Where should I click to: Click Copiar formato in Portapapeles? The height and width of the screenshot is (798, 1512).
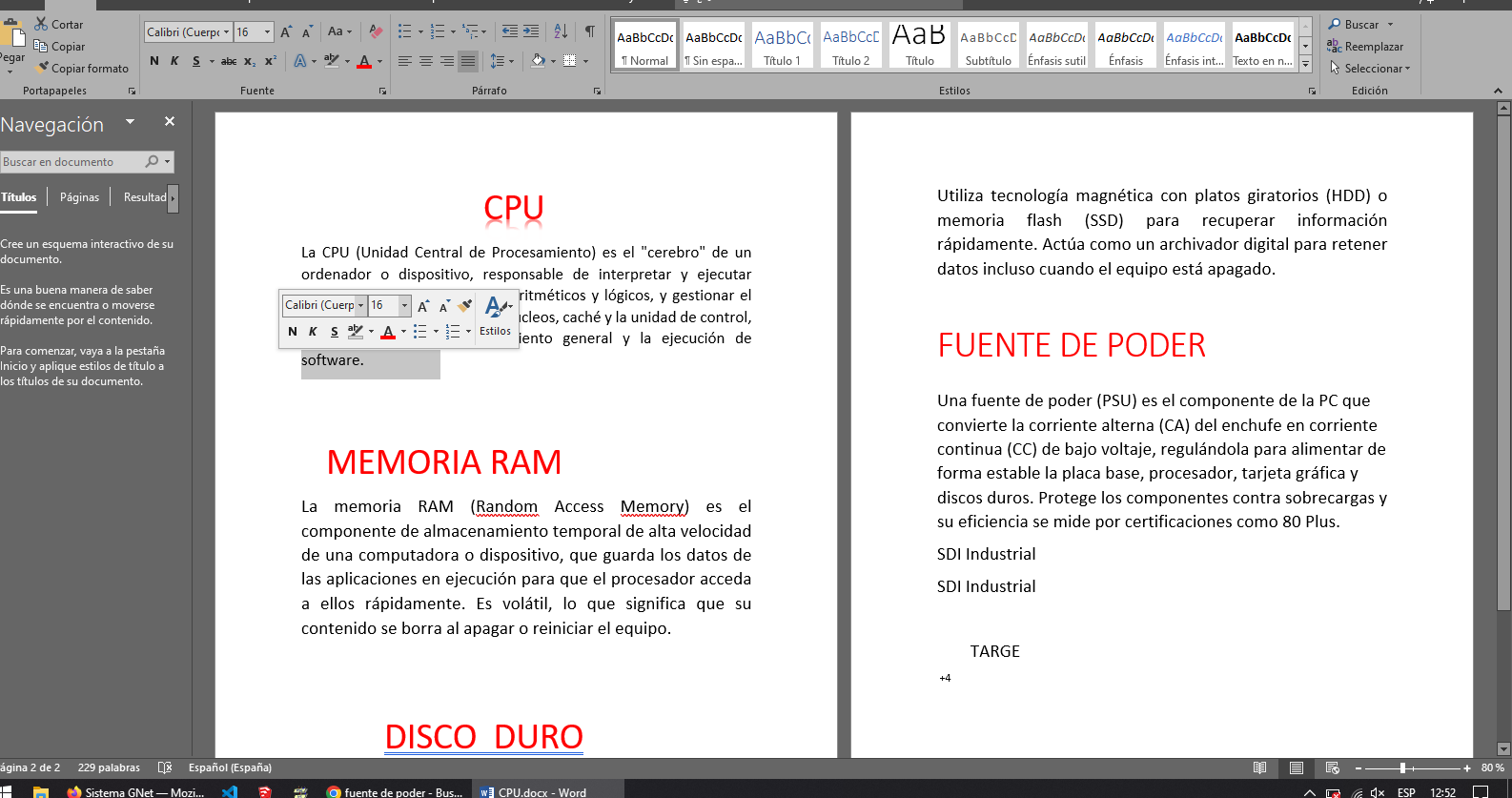(82, 69)
